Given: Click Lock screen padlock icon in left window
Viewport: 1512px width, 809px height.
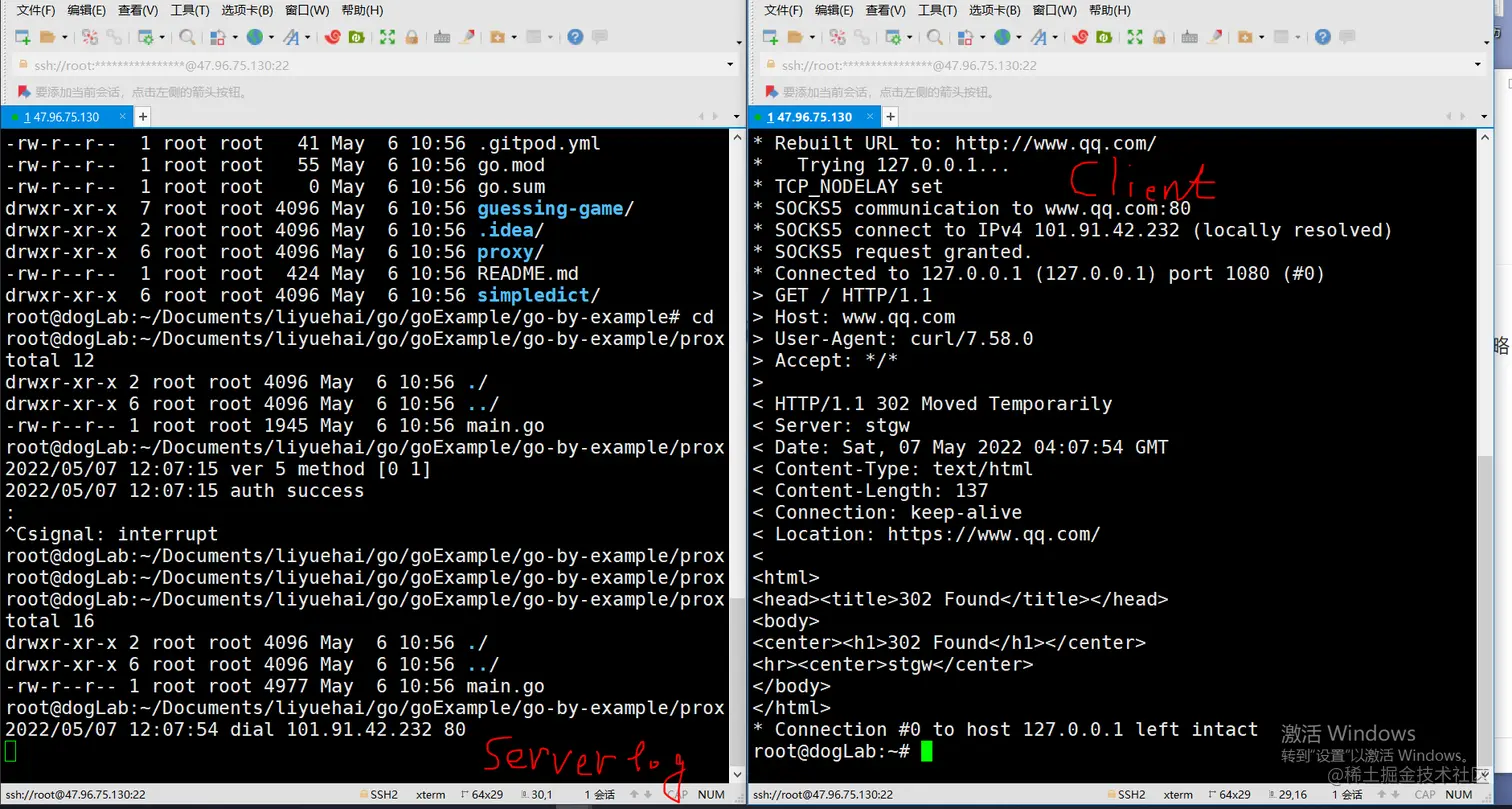Looking at the screenshot, I should click(411, 37).
